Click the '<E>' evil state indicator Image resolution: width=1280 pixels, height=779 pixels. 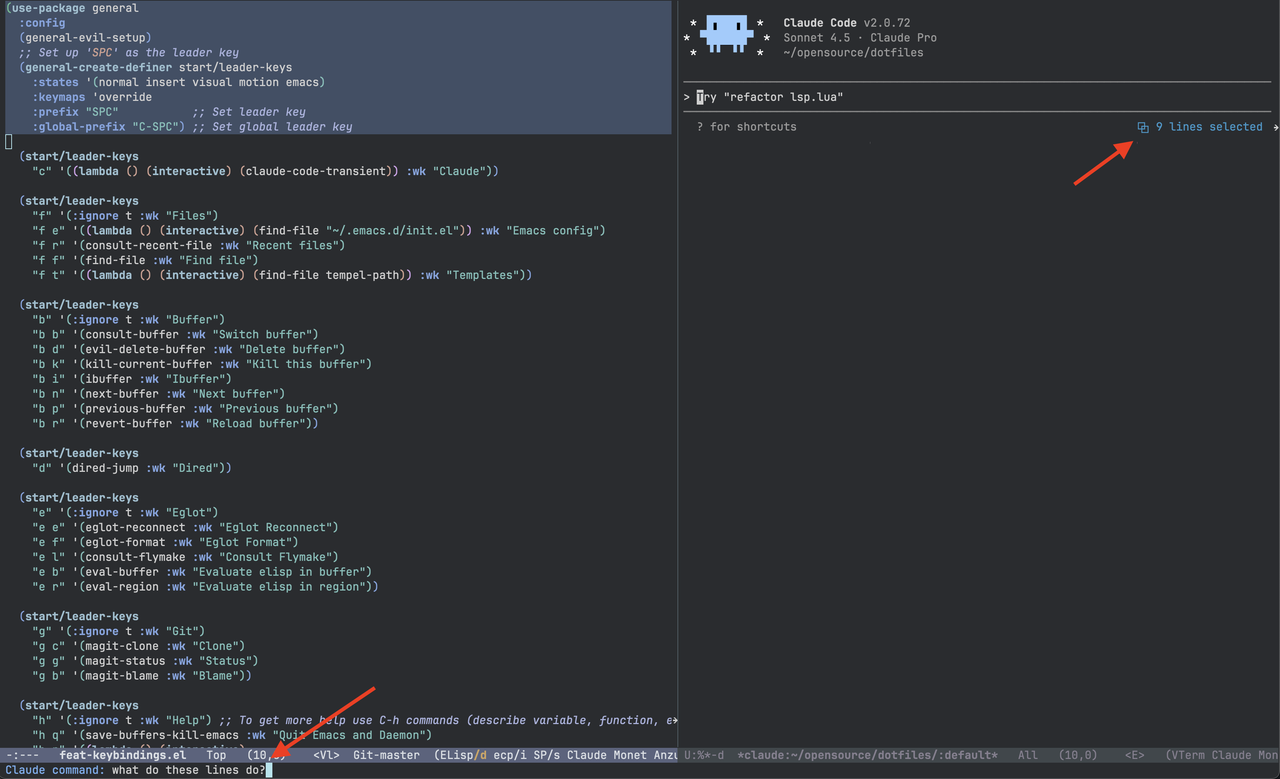coord(1134,755)
